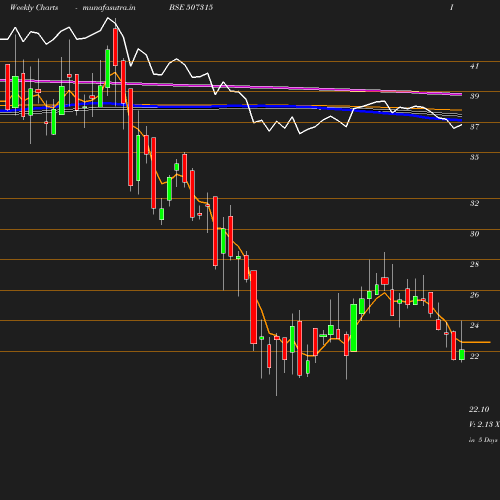Click the price axis label 39

pyautogui.click(x=474, y=96)
